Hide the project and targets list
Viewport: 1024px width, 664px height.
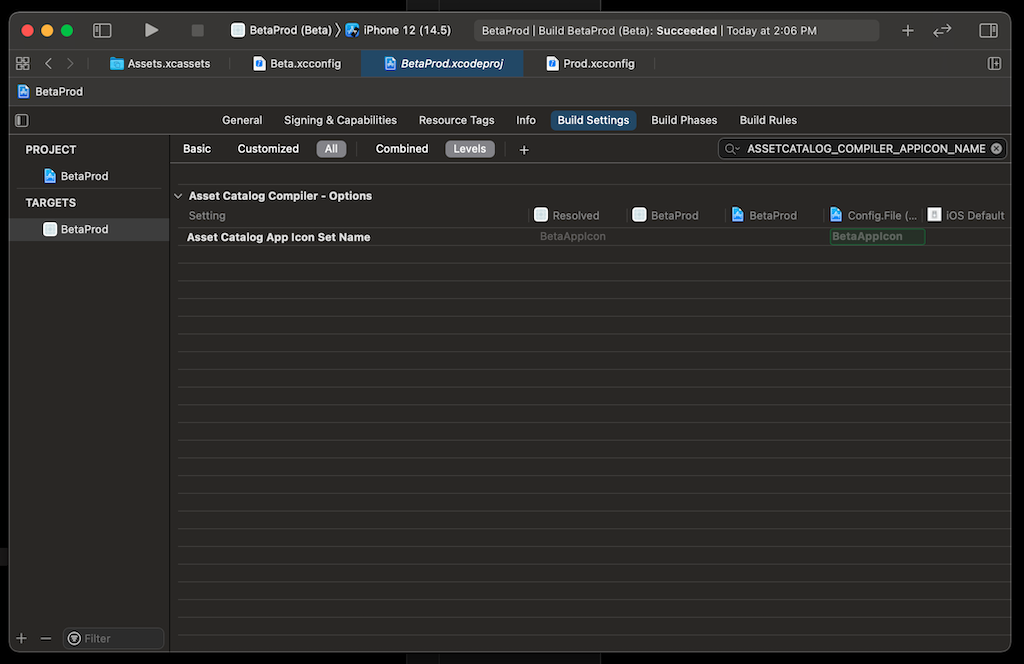[x=22, y=120]
